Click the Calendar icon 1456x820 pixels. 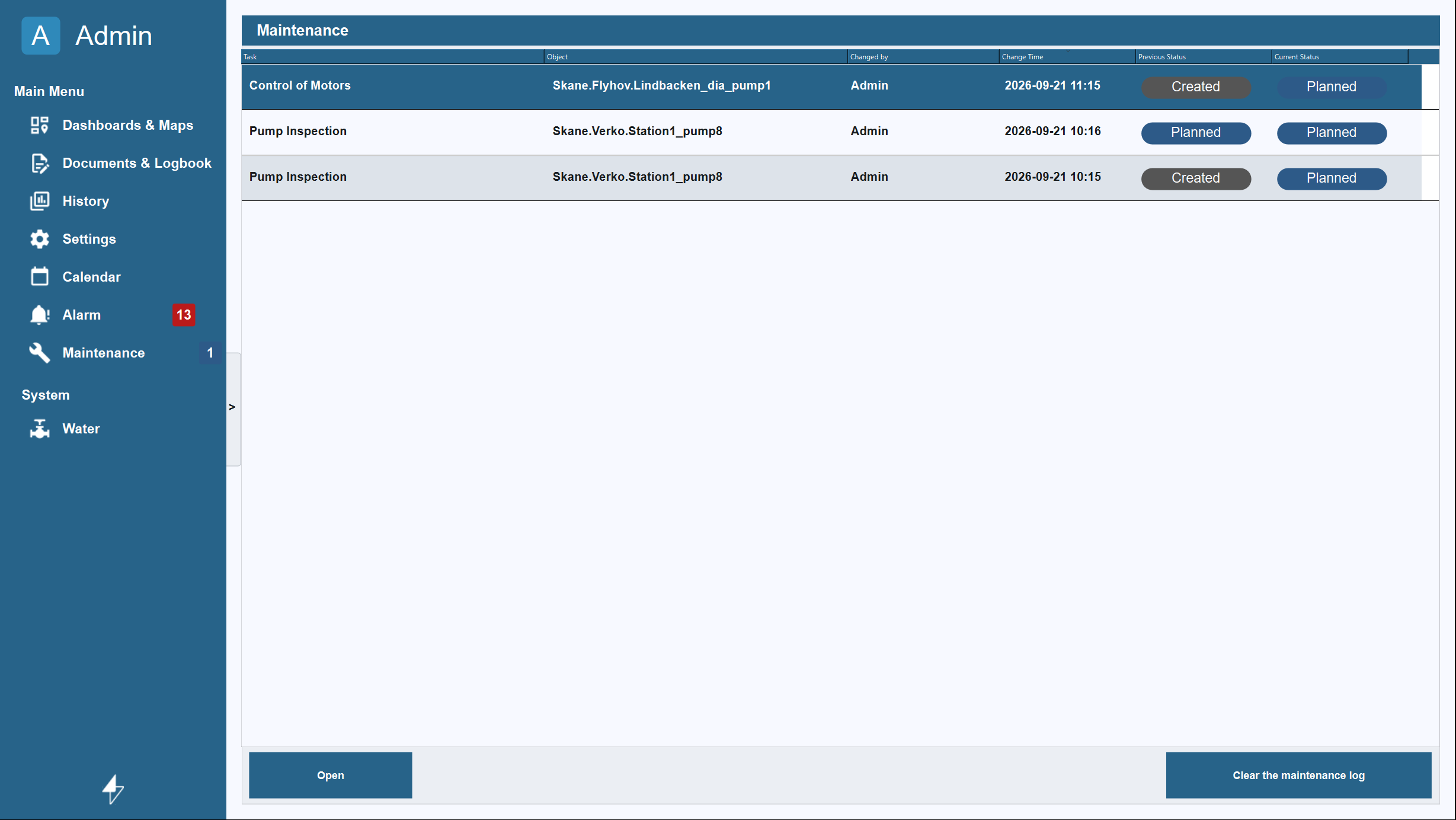[x=40, y=277]
